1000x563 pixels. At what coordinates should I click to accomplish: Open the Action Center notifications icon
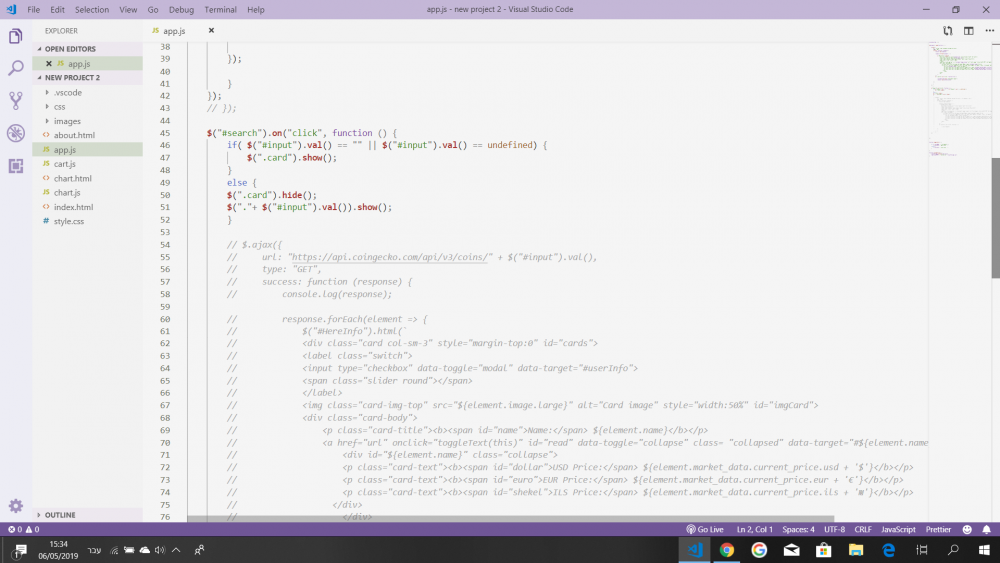(x=19, y=550)
